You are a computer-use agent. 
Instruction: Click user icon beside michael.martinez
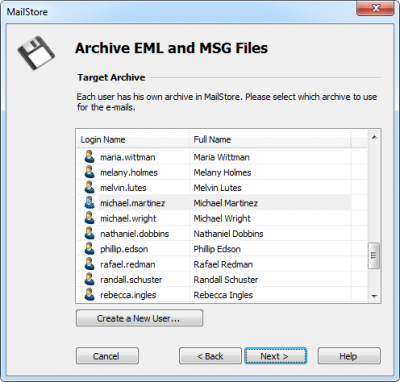(89, 202)
